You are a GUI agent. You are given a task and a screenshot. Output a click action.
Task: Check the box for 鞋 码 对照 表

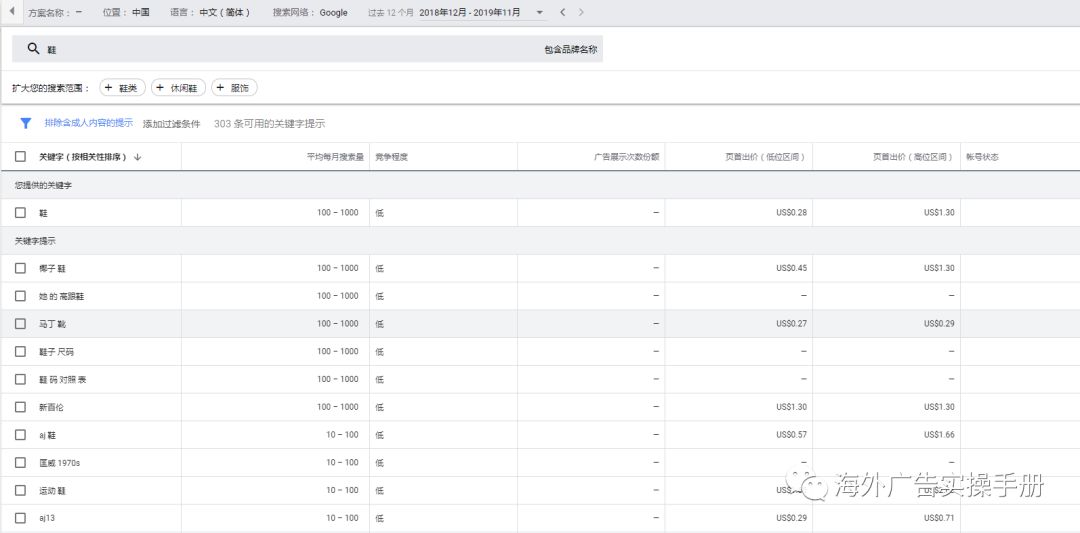pos(21,379)
